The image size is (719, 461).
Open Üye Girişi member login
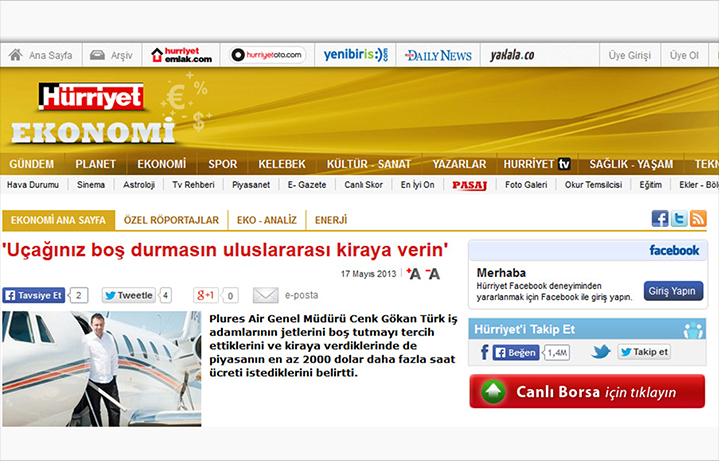click(629, 55)
